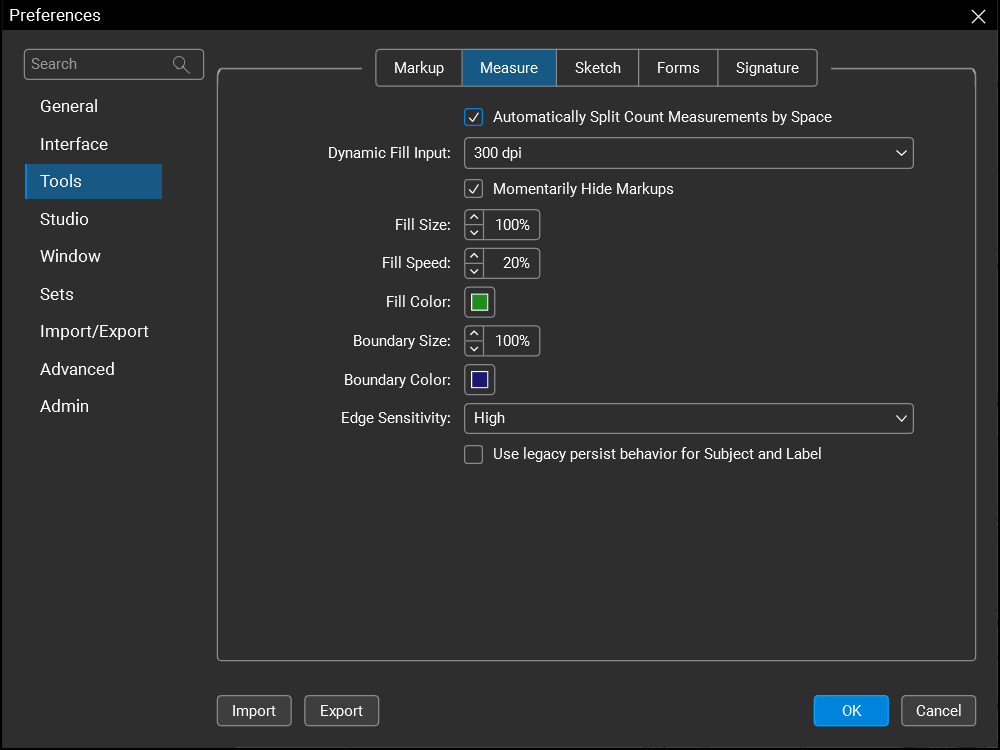This screenshot has width=1000, height=750.
Task: Increase Boundary Size with up arrow
Action: [x=474, y=334]
